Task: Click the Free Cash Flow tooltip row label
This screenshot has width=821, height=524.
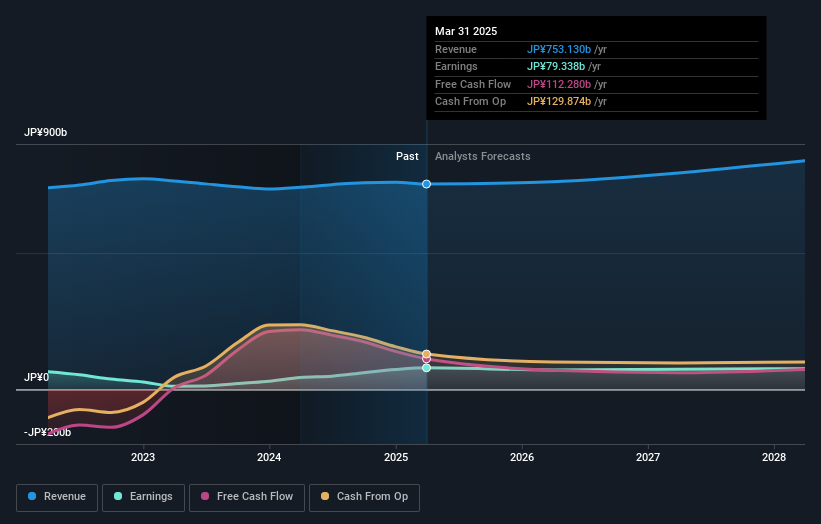Action: click(x=473, y=84)
